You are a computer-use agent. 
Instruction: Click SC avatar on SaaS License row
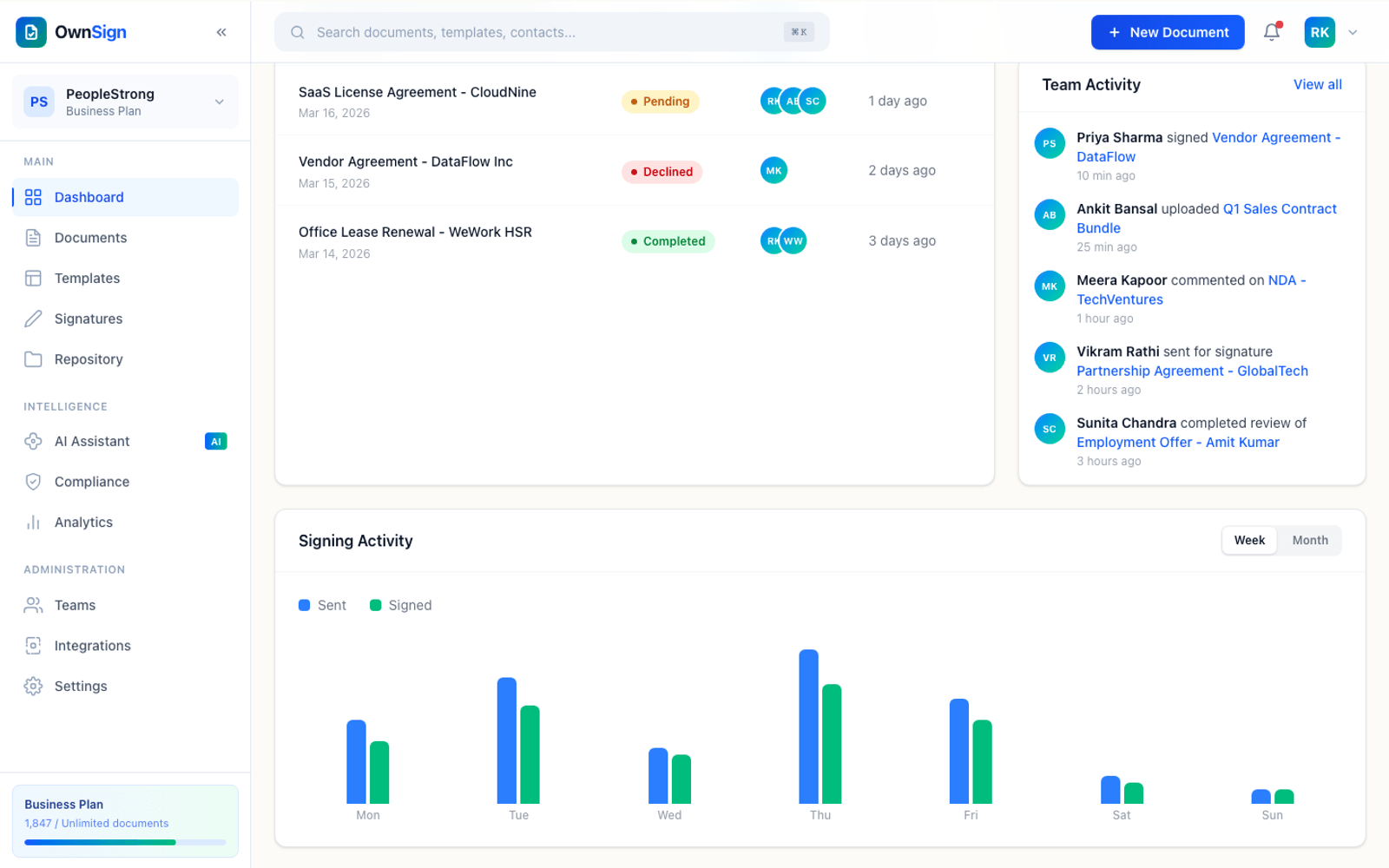click(813, 101)
